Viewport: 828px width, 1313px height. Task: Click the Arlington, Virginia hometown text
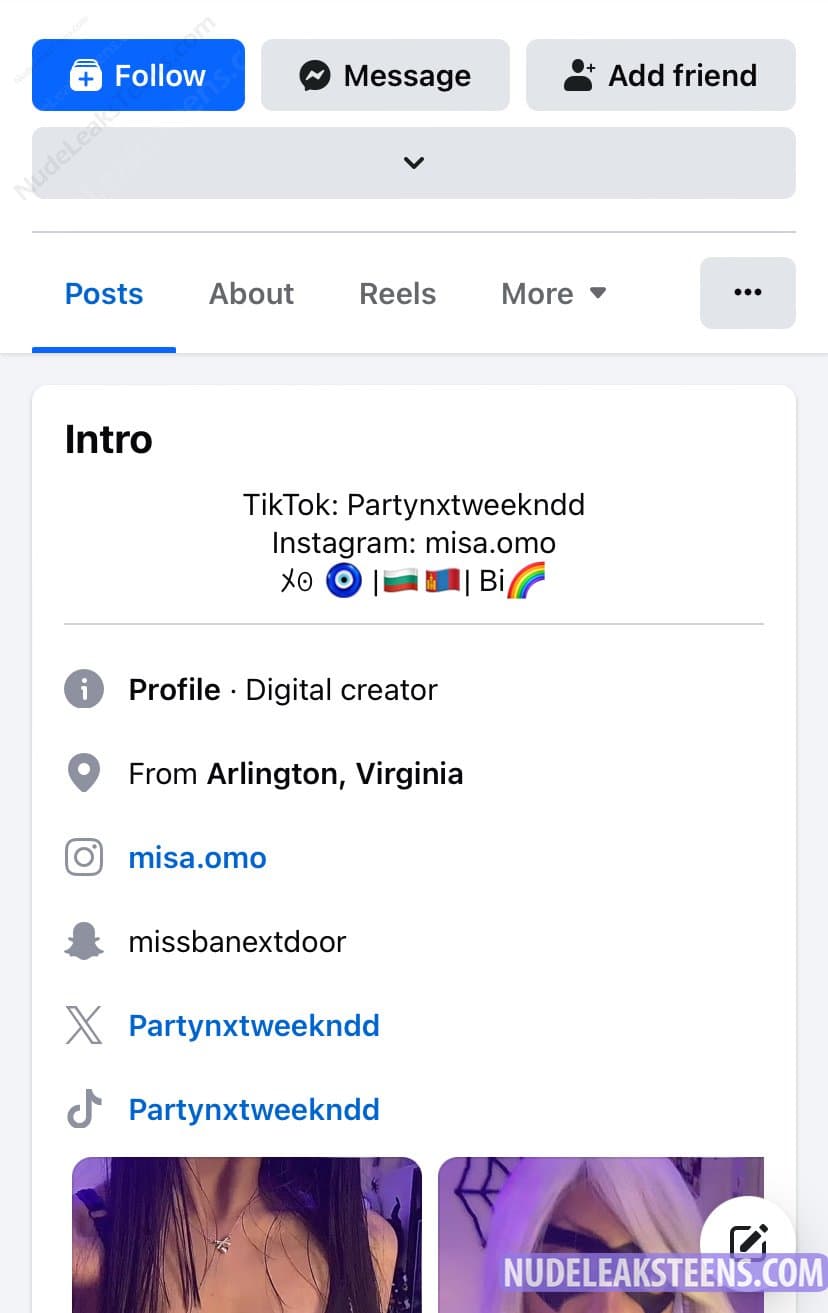(x=335, y=774)
